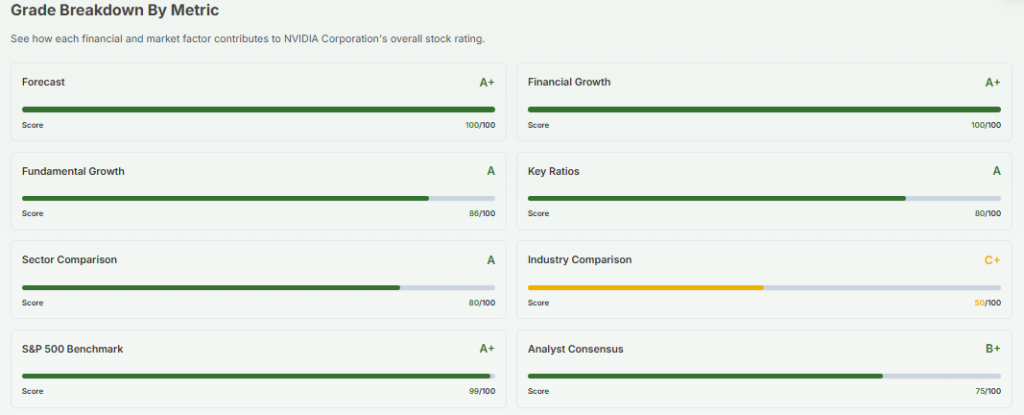Click the Sector Comparison metric title
This screenshot has height=415, width=1024.
click(x=69, y=259)
